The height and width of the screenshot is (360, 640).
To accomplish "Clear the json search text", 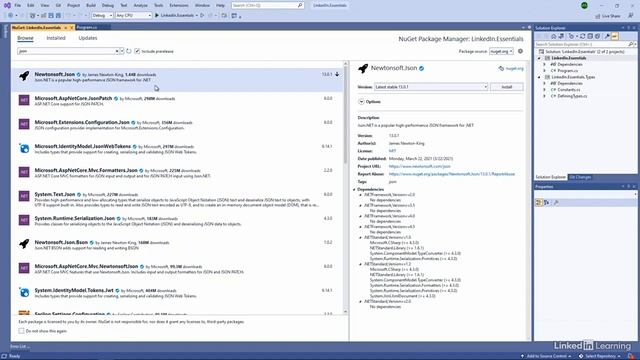I will click(117, 51).
